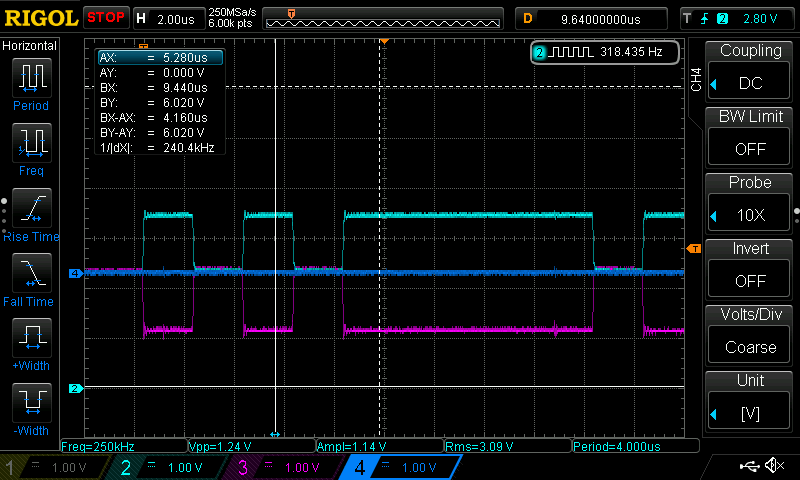Click the RIGOL logo

(41, 18)
